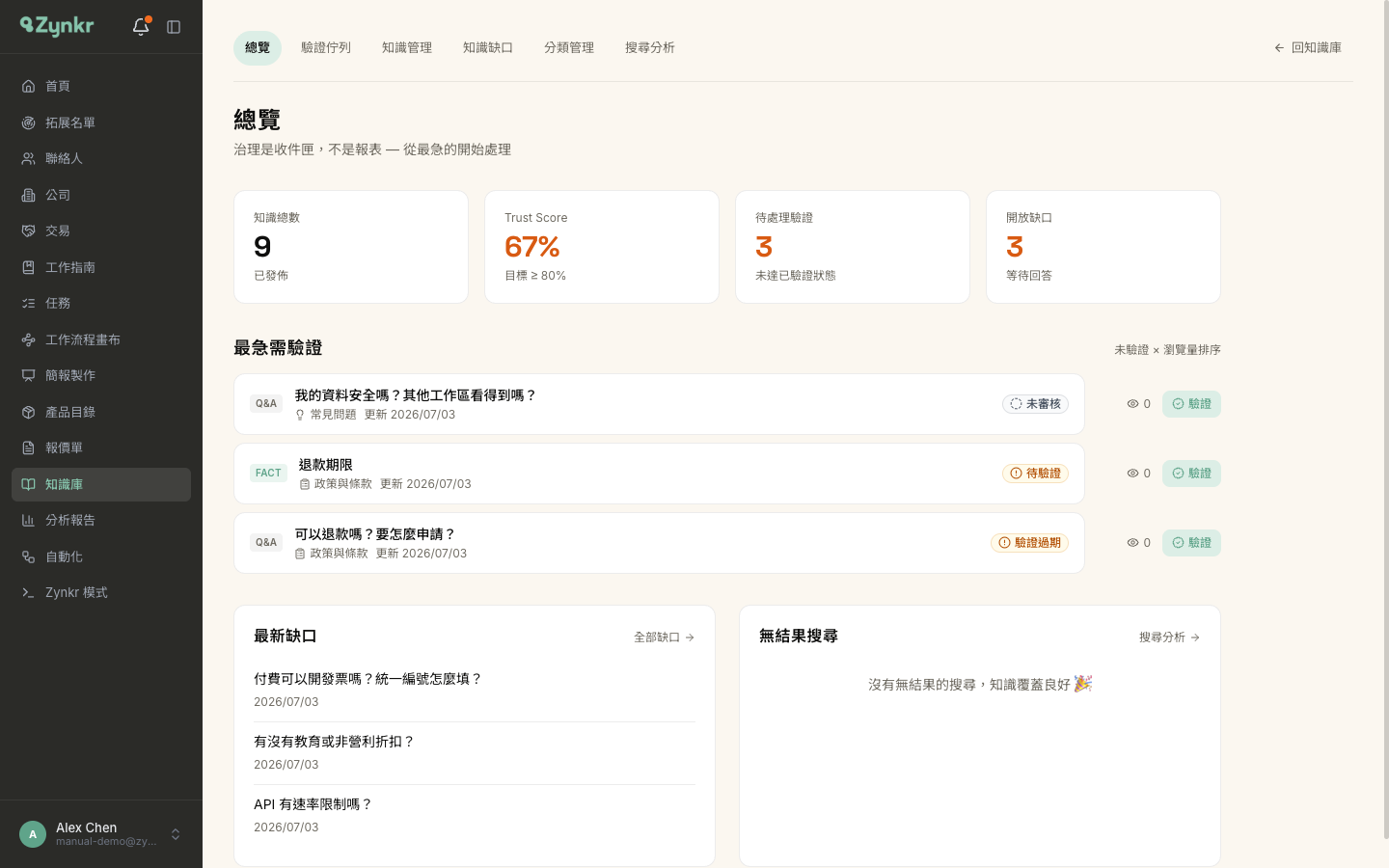Image resolution: width=1389 pixels, height=868 pixels.
Task: Open the notifications bell
Action: tap(141, 27)
